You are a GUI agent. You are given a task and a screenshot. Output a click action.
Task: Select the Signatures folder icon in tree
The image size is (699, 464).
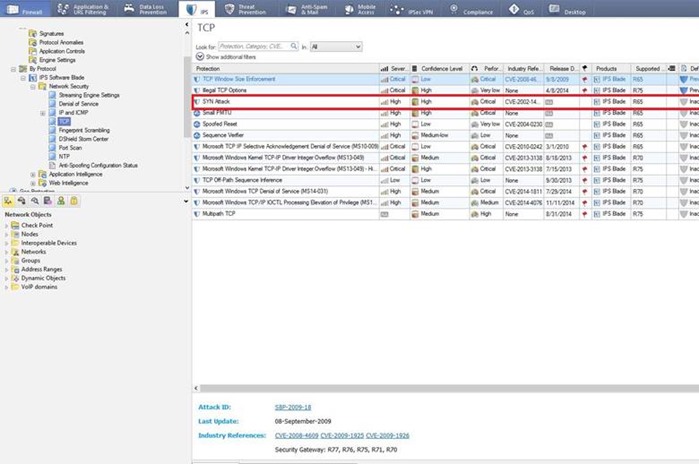coord(33,33)
